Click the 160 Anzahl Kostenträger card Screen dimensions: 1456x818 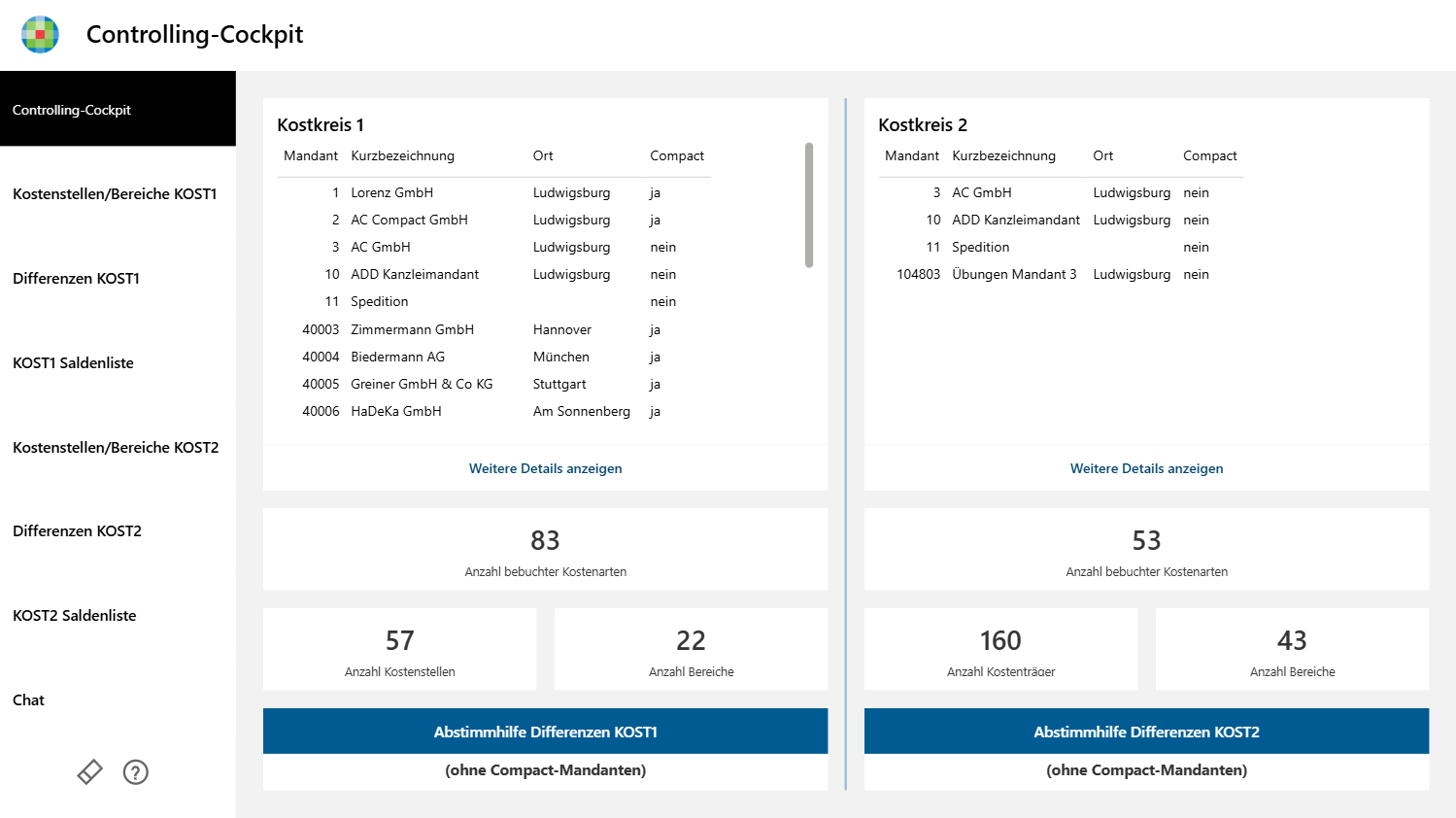pyautogui.click(x=1001, y=649)
